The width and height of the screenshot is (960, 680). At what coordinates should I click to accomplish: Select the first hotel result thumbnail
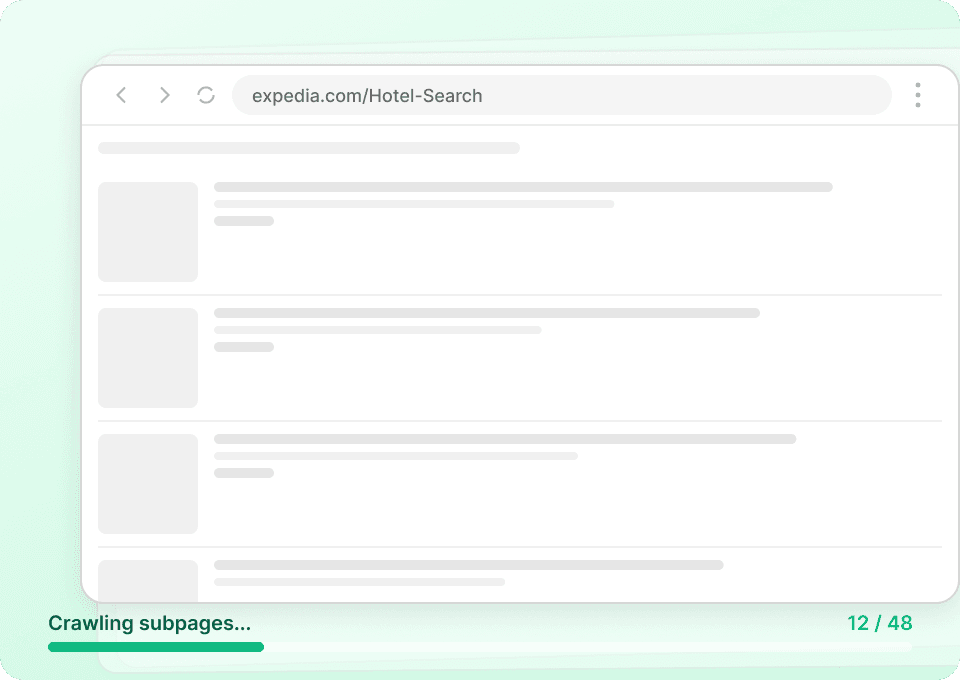point(148,232)
